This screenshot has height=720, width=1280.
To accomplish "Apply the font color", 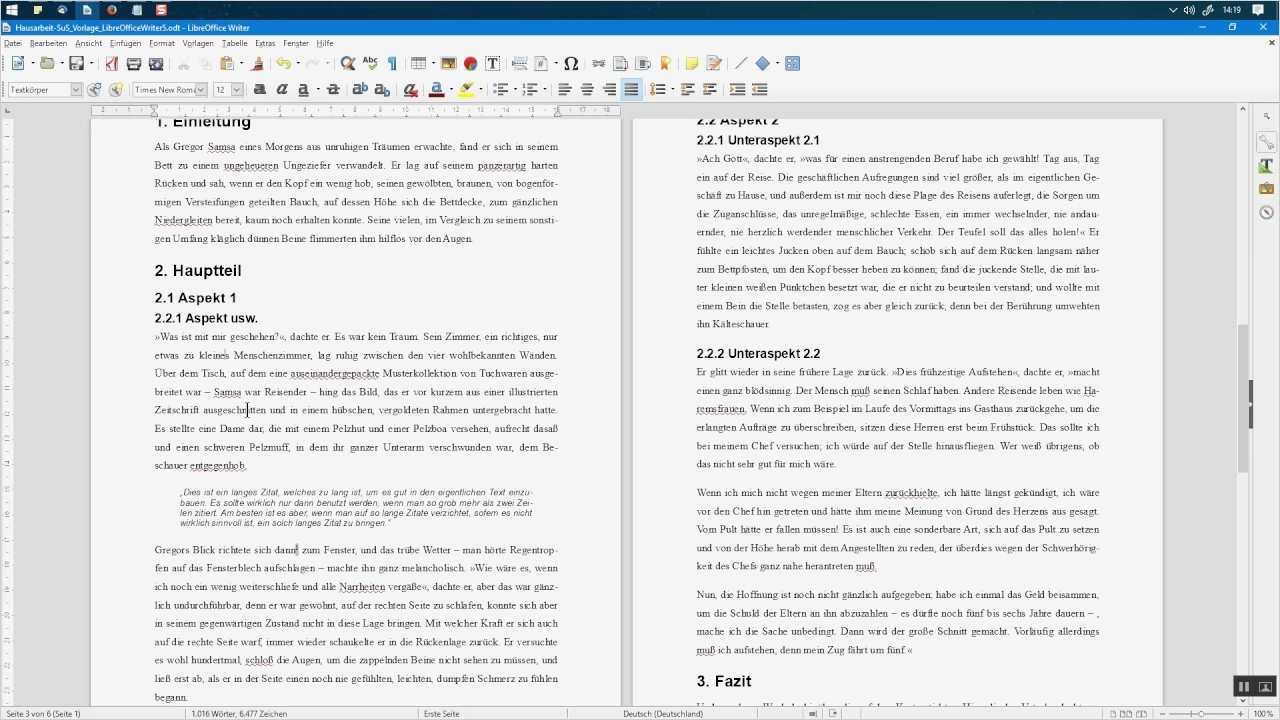I will (435, 90).
